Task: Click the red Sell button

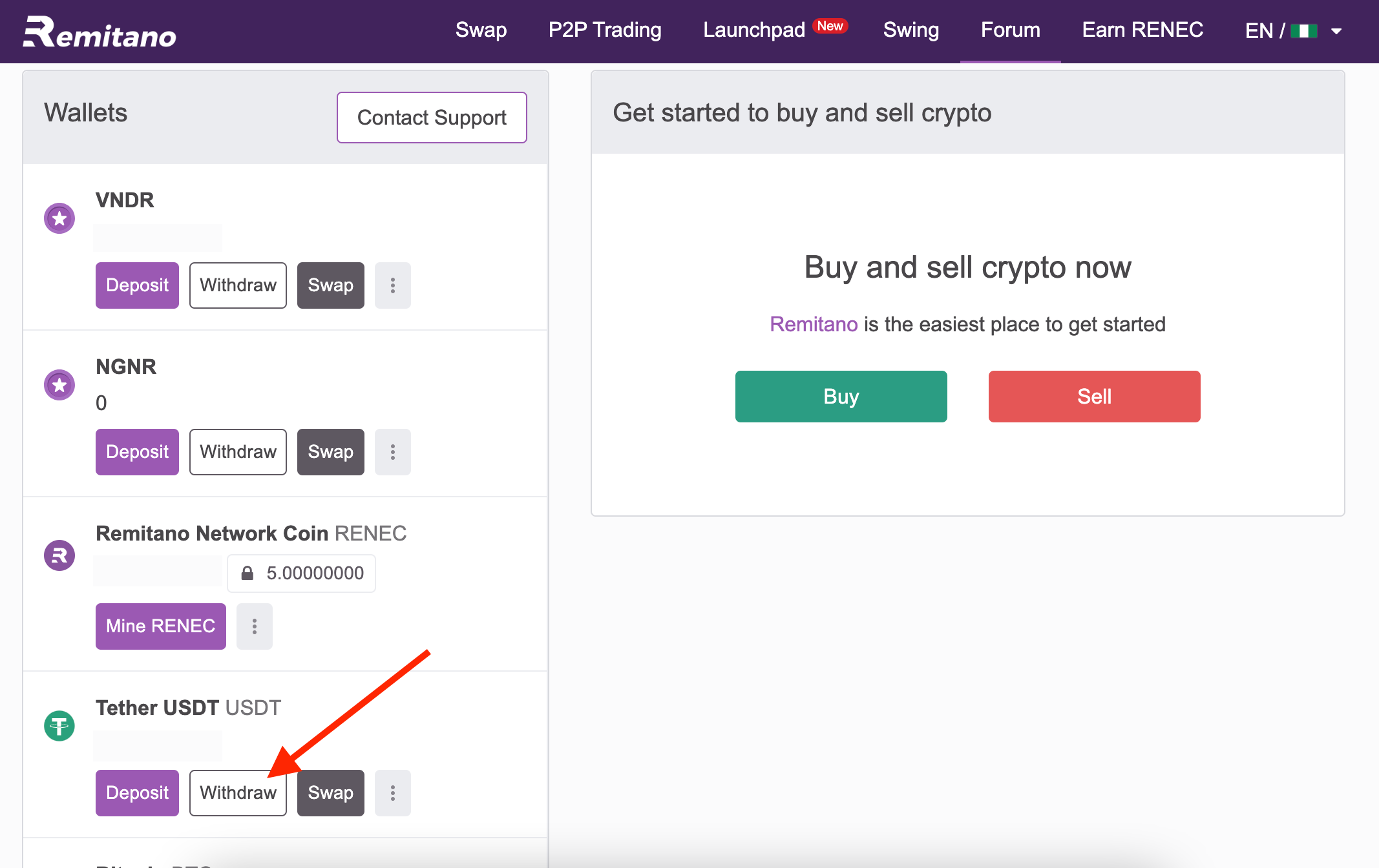Action: 1095,397
